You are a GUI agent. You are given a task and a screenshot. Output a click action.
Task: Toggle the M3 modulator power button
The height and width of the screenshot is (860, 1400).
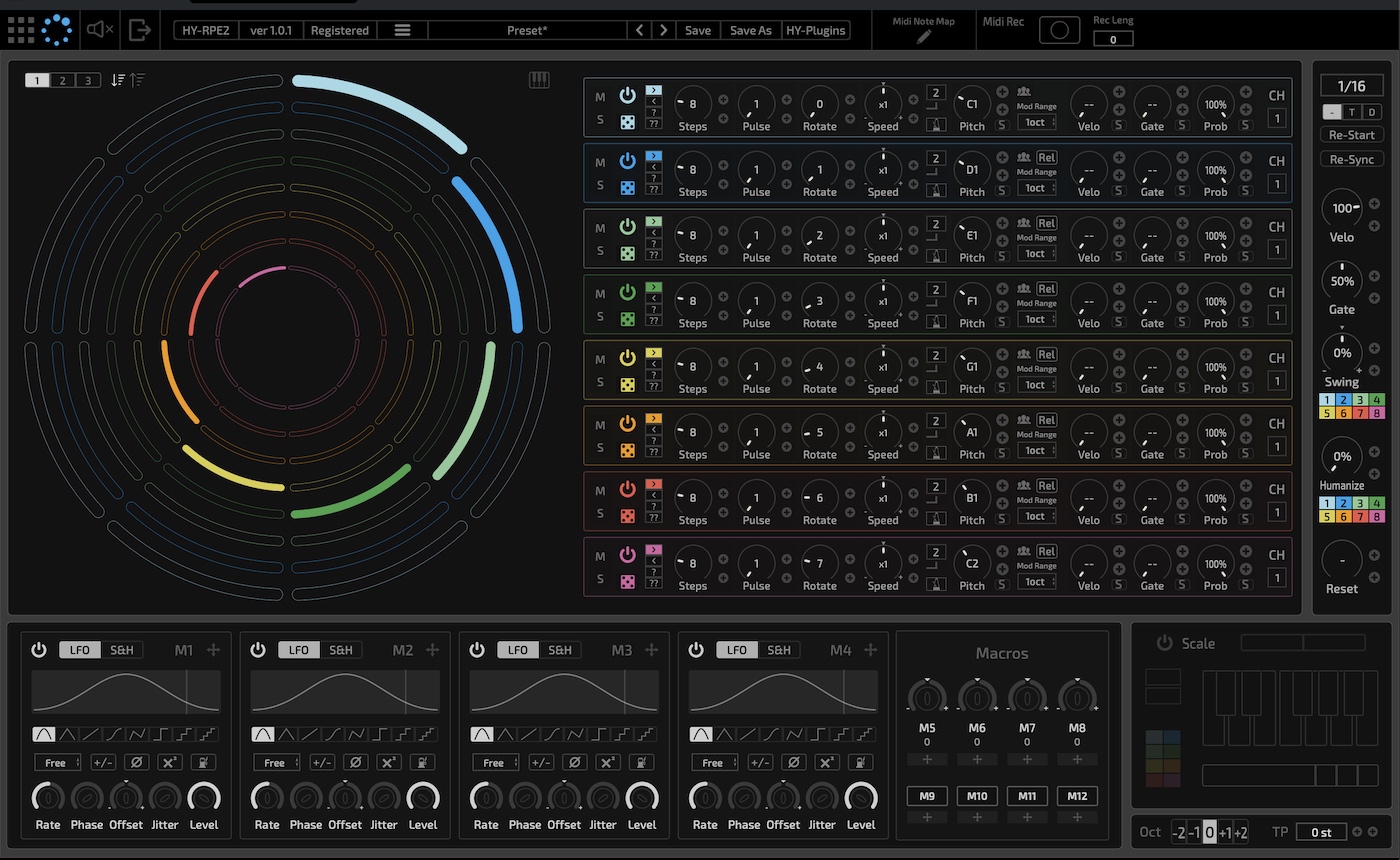477,650
